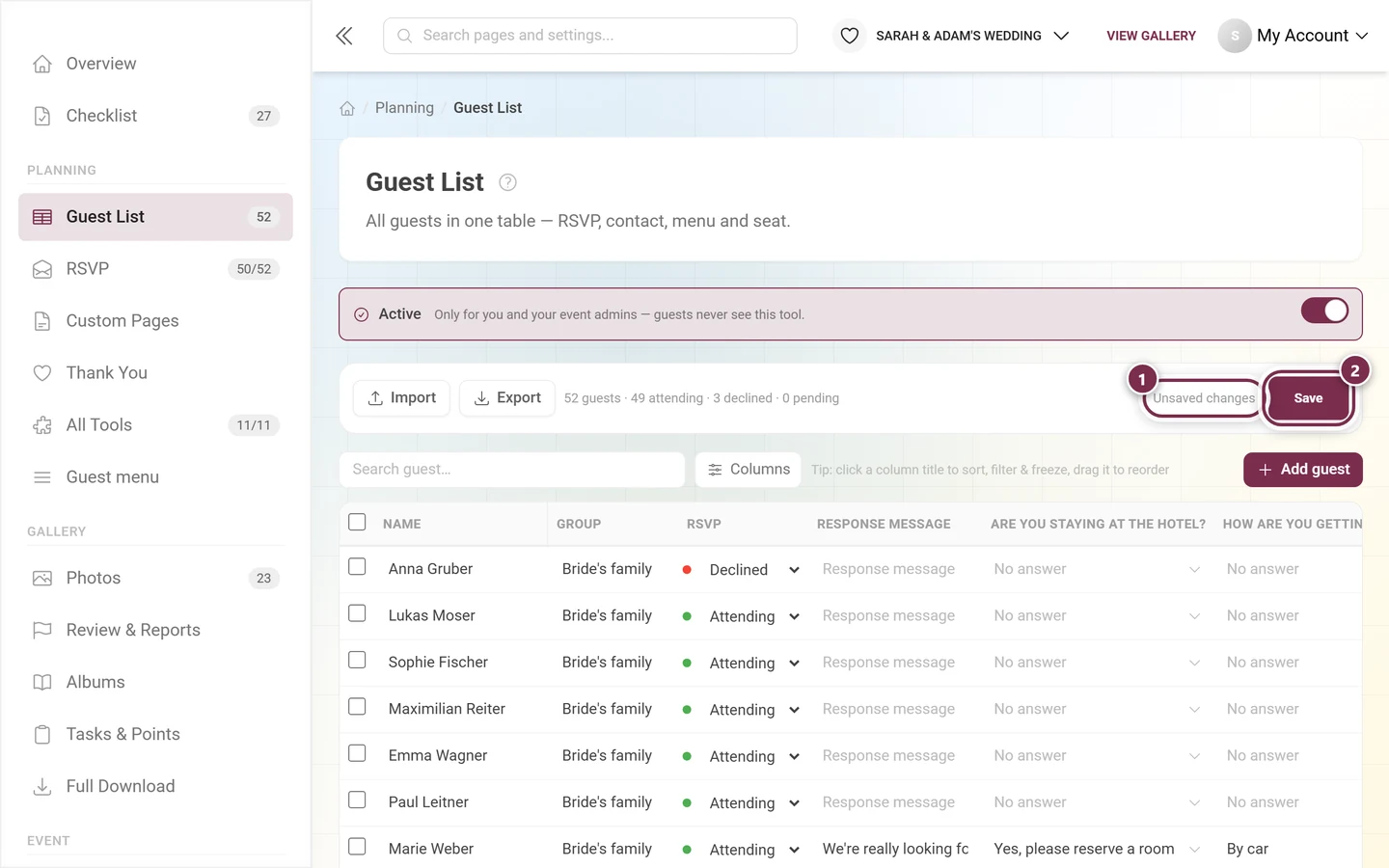The height and width of the screenshot is (868, 1389).
Task: Click the Group column header
Action: click(579, 524)
